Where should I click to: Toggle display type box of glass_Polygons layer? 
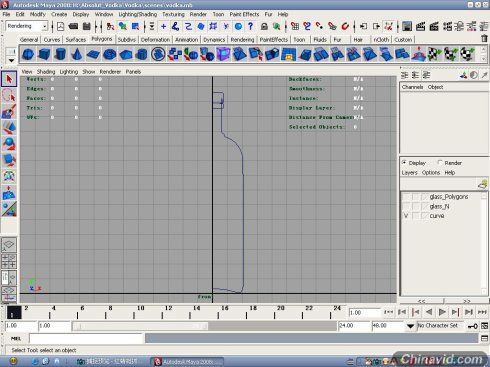pos(416,197)
